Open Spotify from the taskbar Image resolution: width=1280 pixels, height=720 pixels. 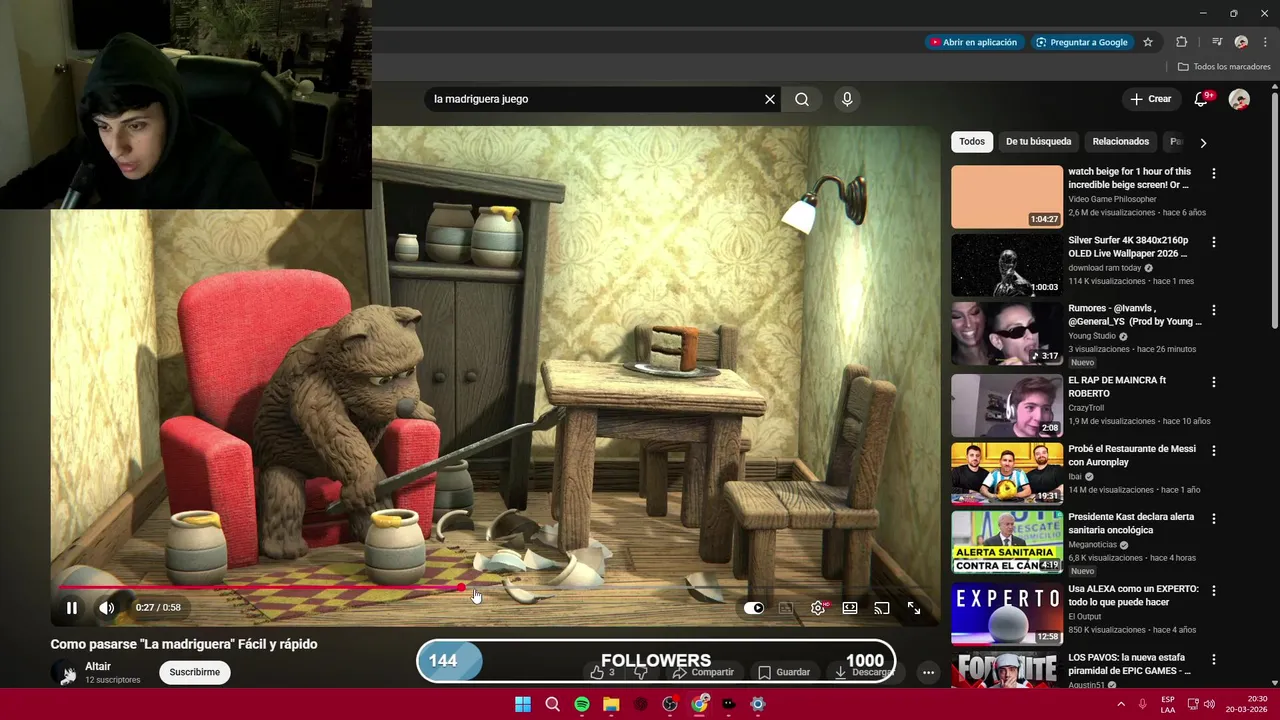click(x=582, y=704)
